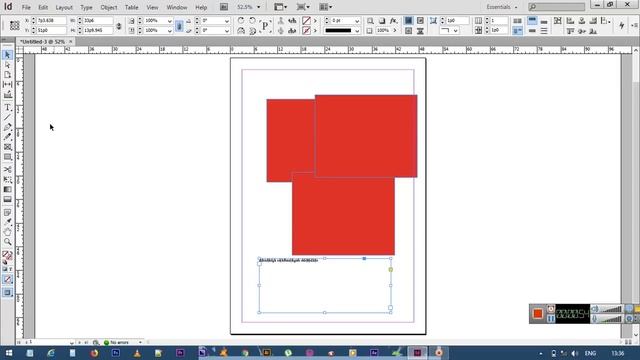
Task: Select the Direct Selection tool
Action: click(7, 65)
